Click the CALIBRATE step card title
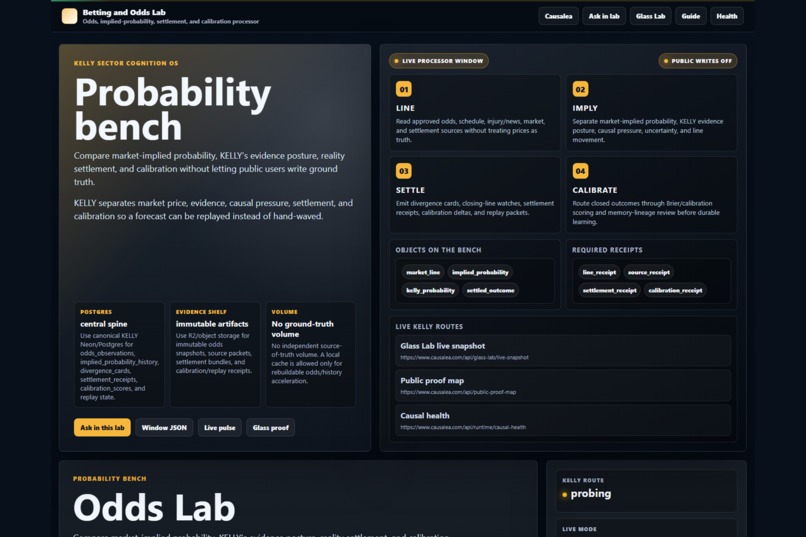 click(595, 190)
